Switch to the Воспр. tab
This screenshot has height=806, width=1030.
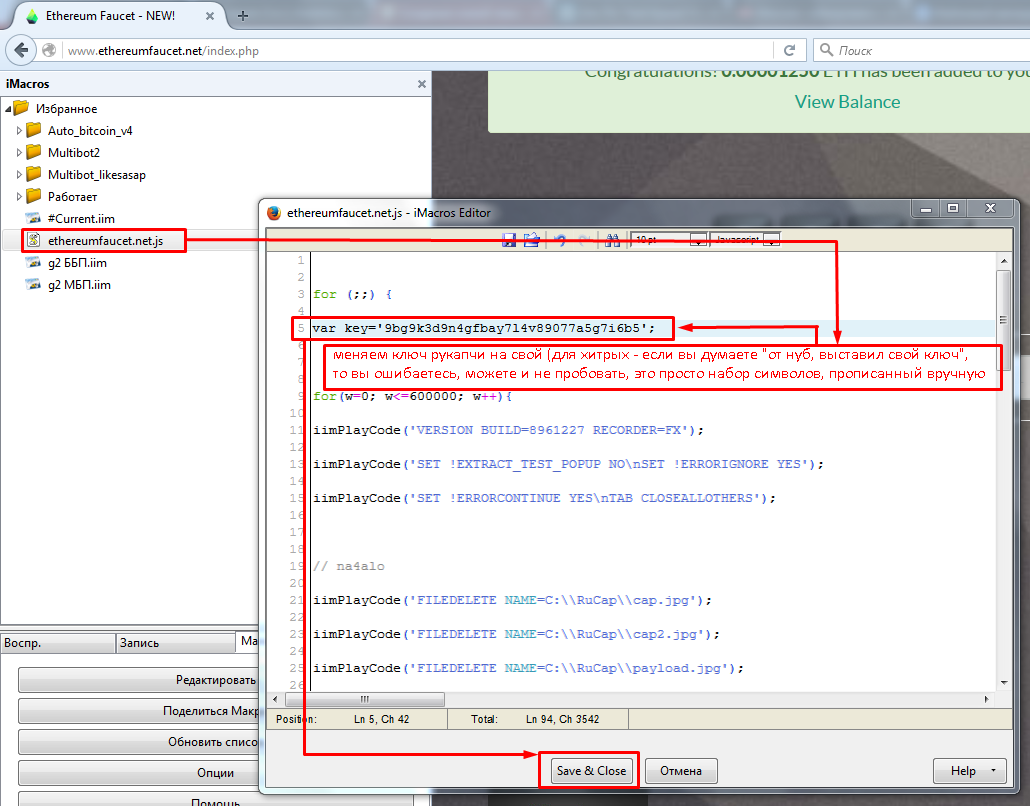tap(58, 642)
